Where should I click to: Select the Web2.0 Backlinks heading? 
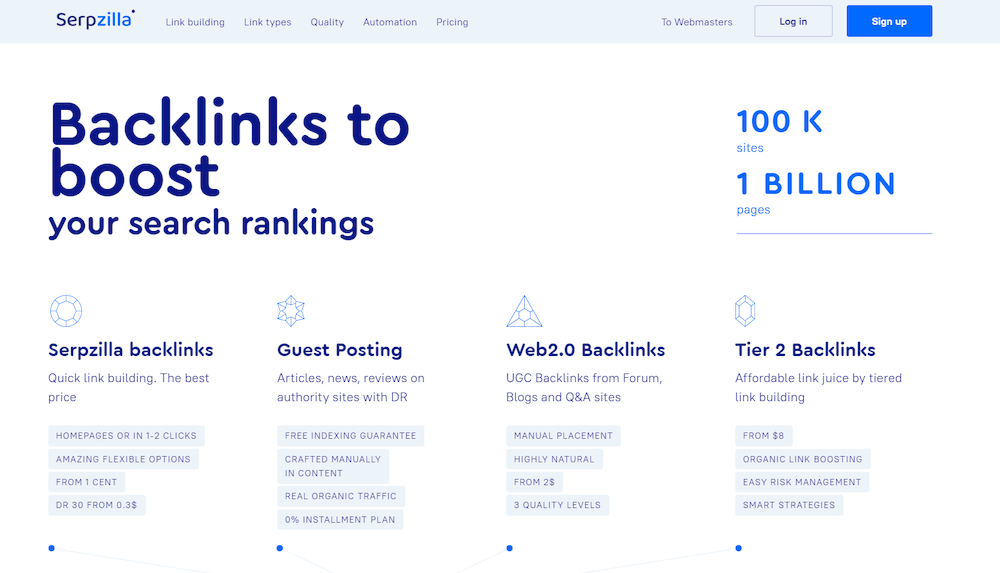586,350
